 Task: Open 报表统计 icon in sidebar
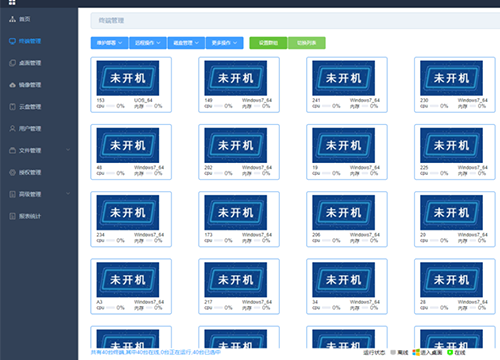point(12,216)
